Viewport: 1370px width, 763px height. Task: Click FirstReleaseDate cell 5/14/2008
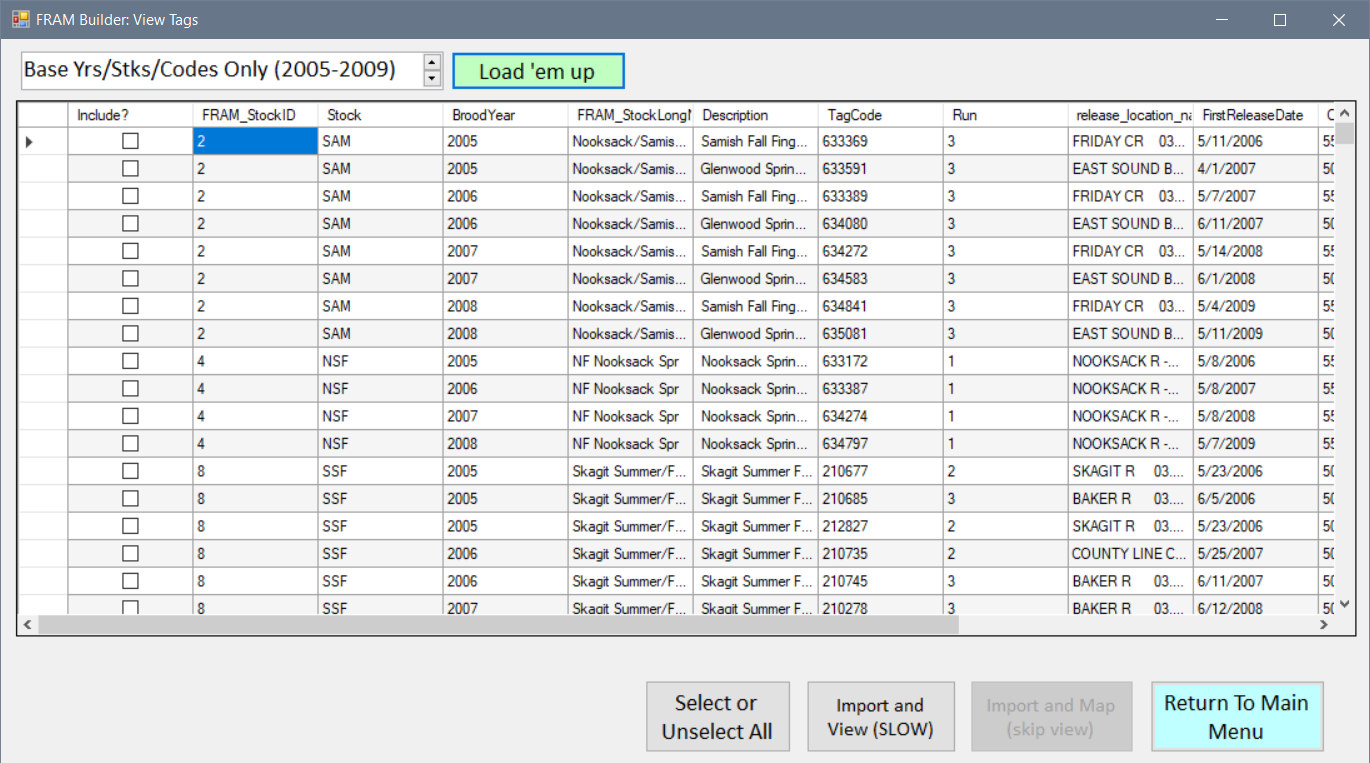pos(1255,251)
